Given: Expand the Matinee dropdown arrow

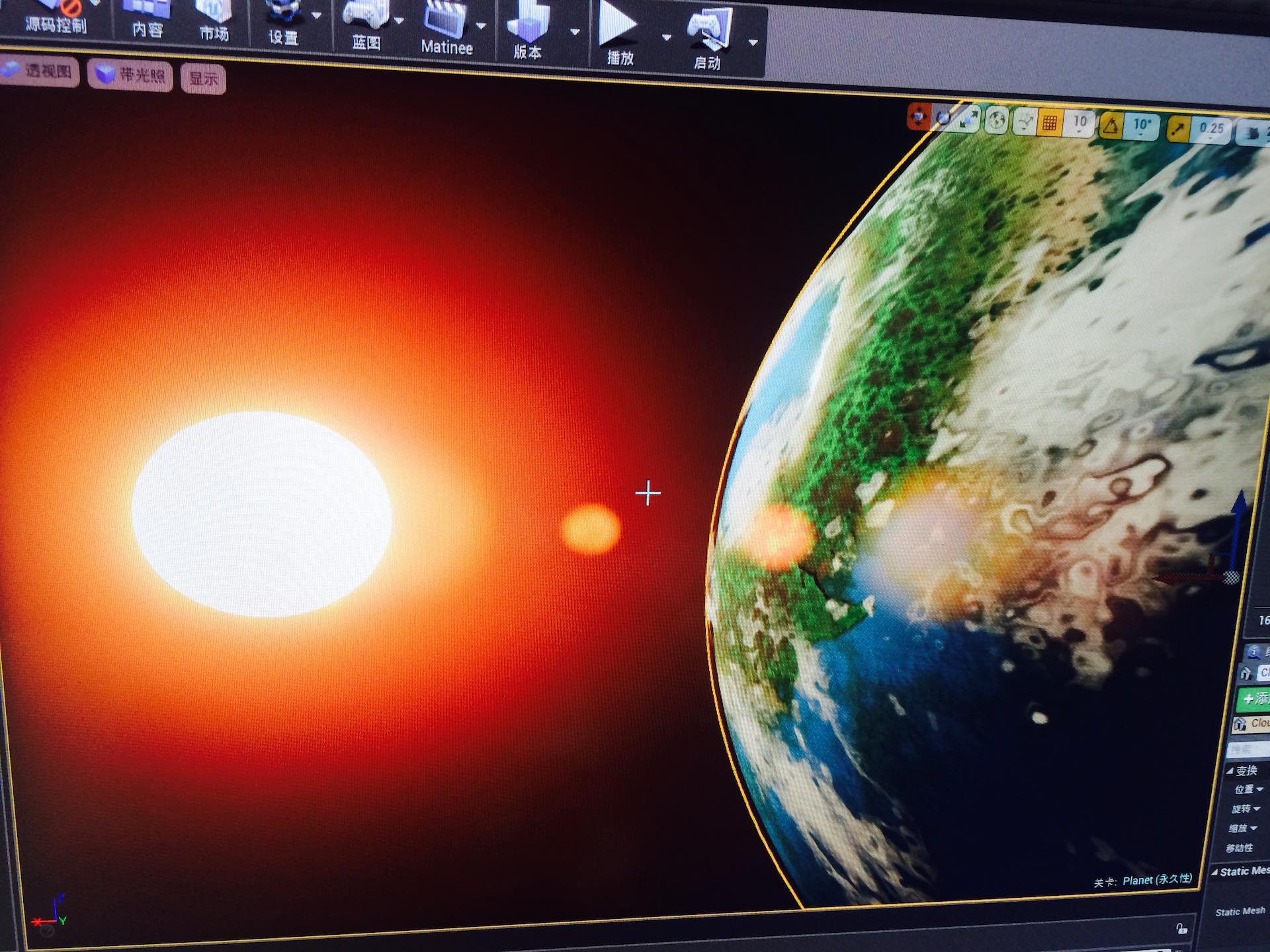Looking at the screenshot, I should click(x=482, y=26).
